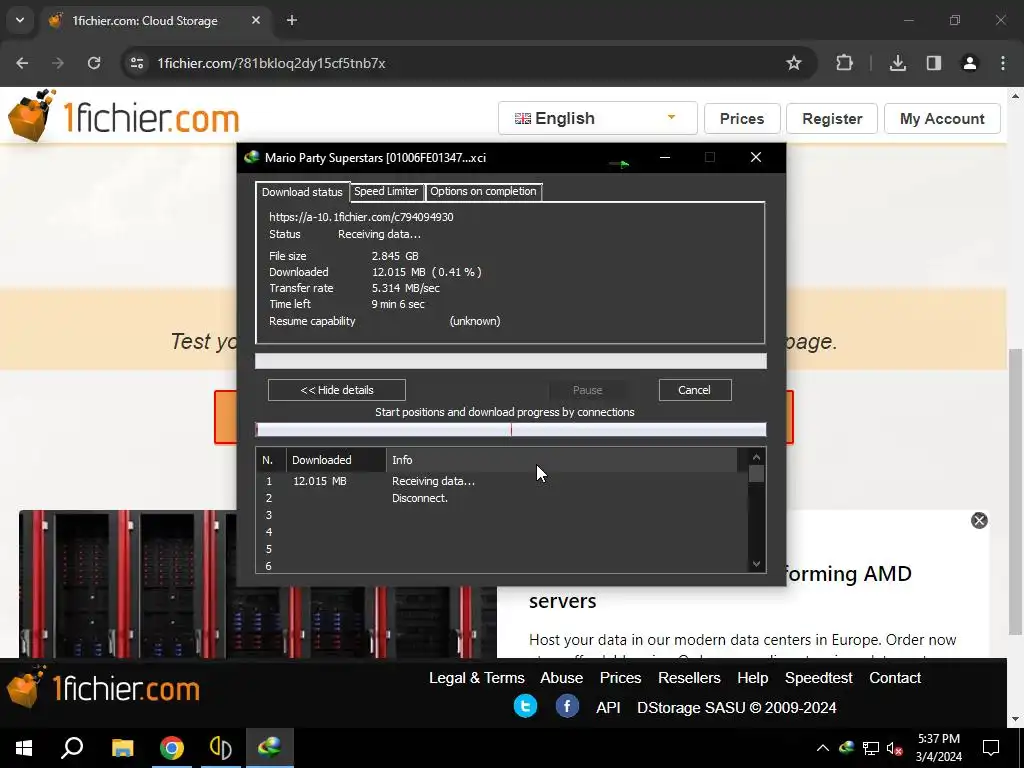The image size is (1024, 768).
Task: Open the API footer link
Action: [608, 707]
